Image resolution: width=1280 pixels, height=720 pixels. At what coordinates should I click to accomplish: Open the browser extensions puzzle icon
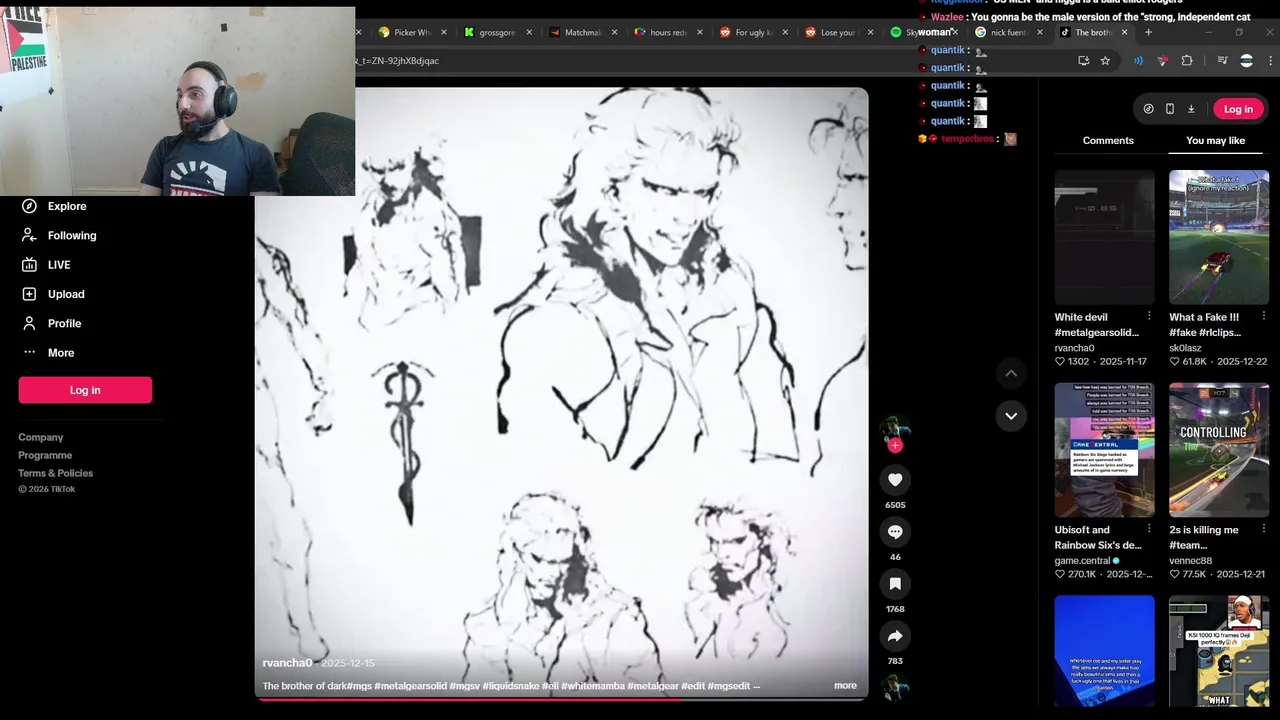1187,61
